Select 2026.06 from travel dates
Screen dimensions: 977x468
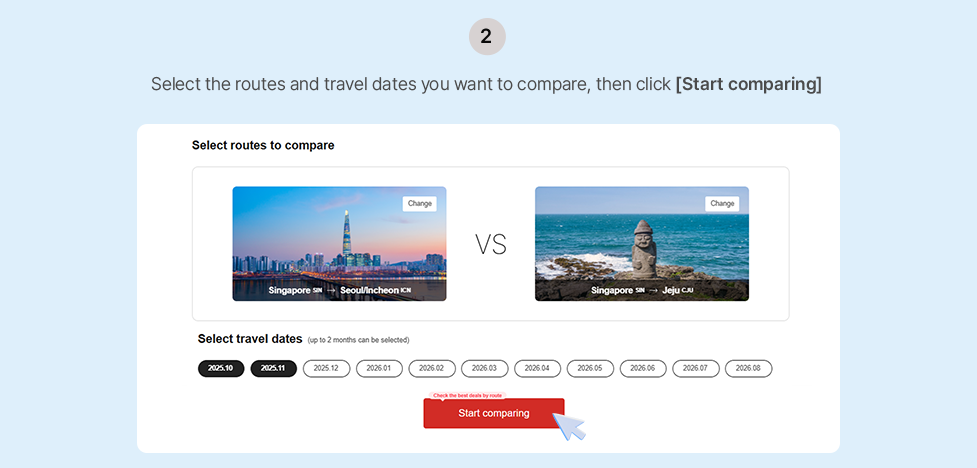coord(643,368)
